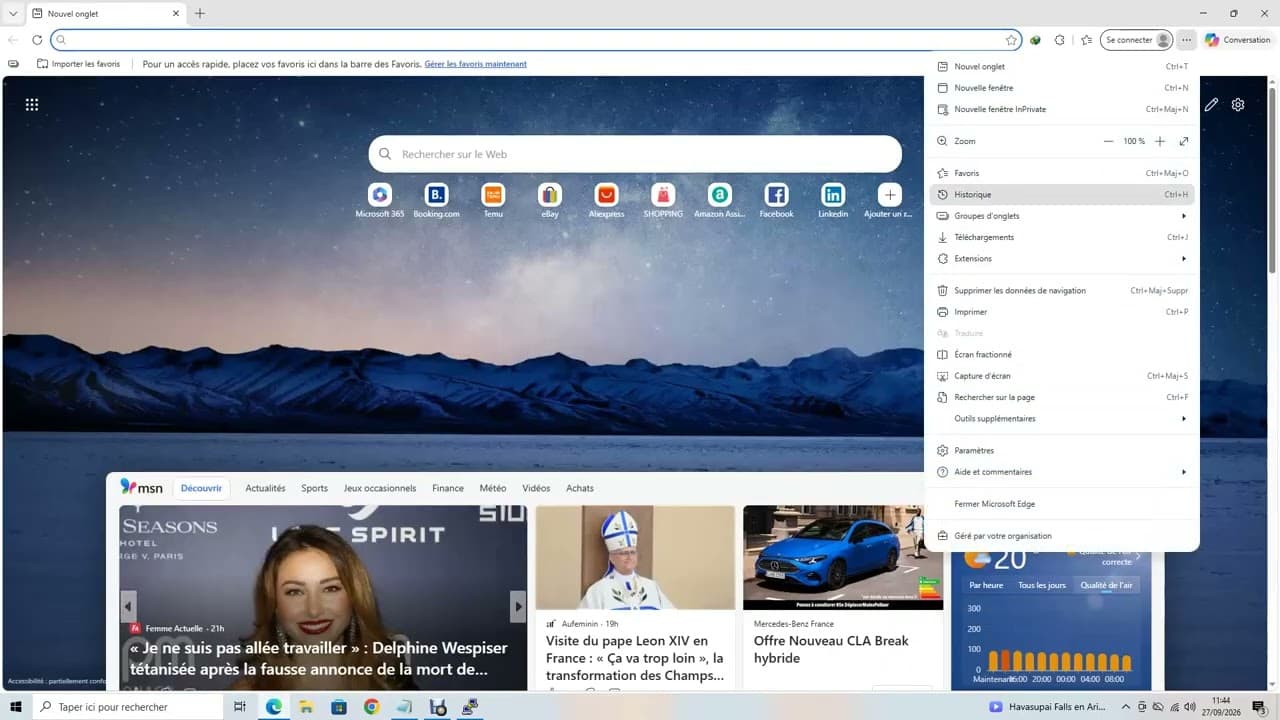Image resolution: width=1280 pixels, height=720 pixels.
Task: Open Booking.com shortcut tile
Action: point(436,200)
